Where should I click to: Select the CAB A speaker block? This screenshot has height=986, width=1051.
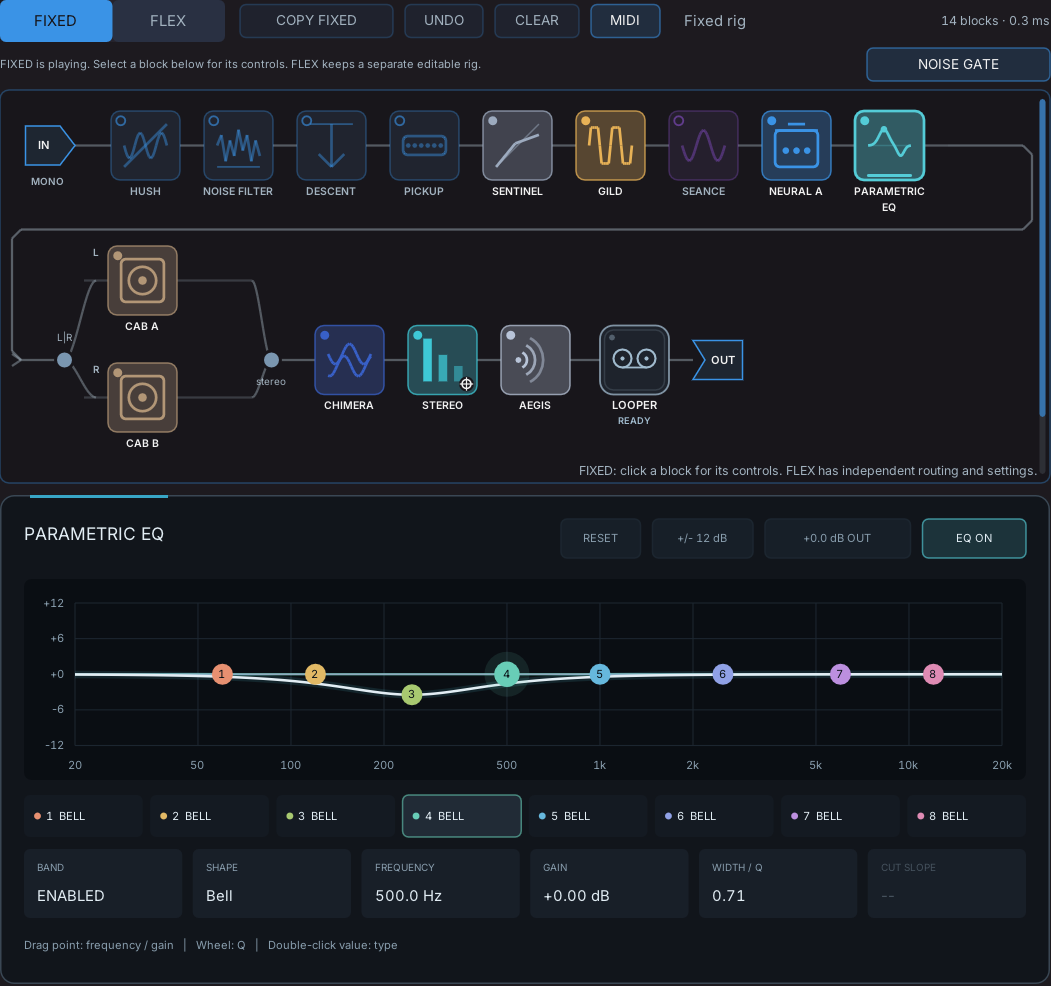pos(142,280)
